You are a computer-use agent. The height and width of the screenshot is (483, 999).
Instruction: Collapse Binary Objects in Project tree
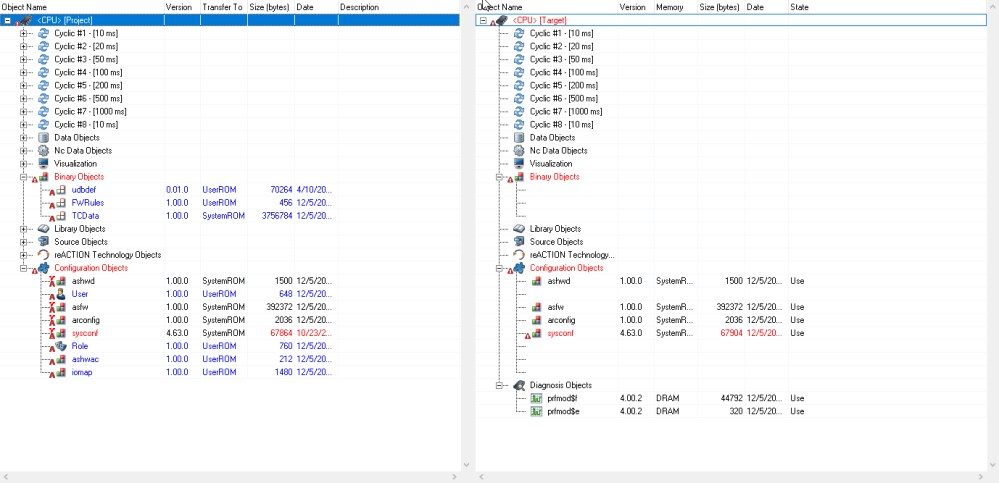24,177
